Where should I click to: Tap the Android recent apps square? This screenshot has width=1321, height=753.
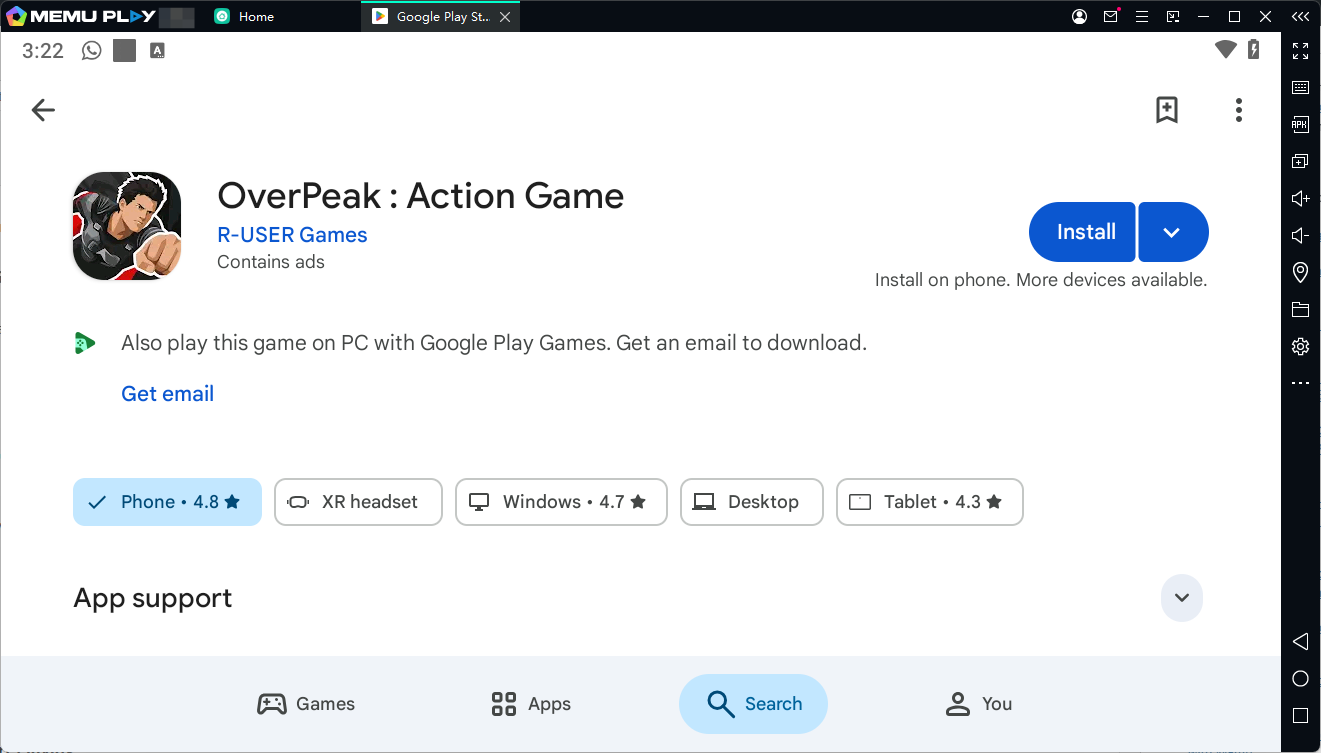1300,716
